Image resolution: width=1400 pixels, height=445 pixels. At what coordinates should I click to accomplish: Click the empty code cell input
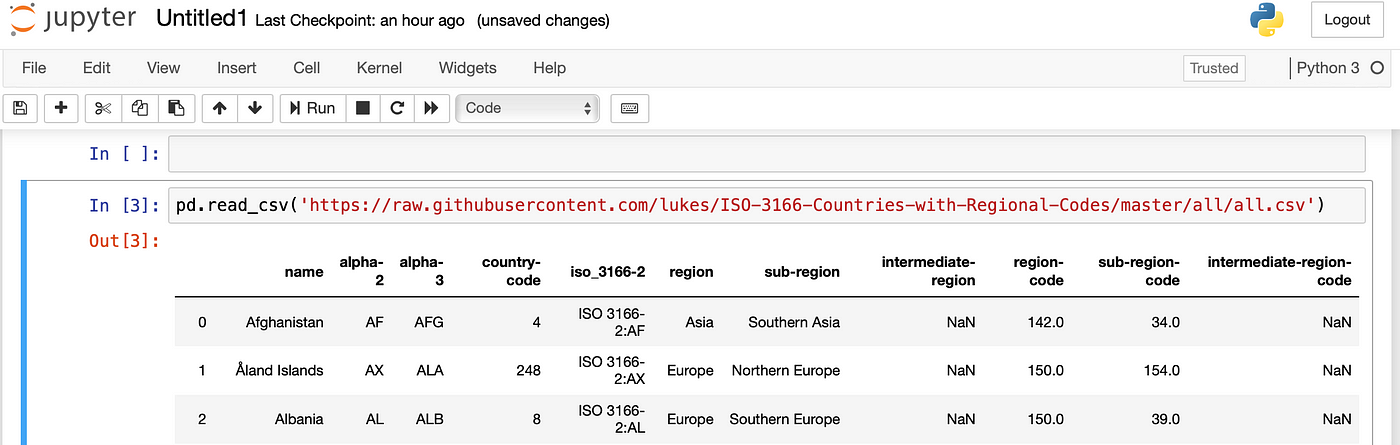[766, 154]
